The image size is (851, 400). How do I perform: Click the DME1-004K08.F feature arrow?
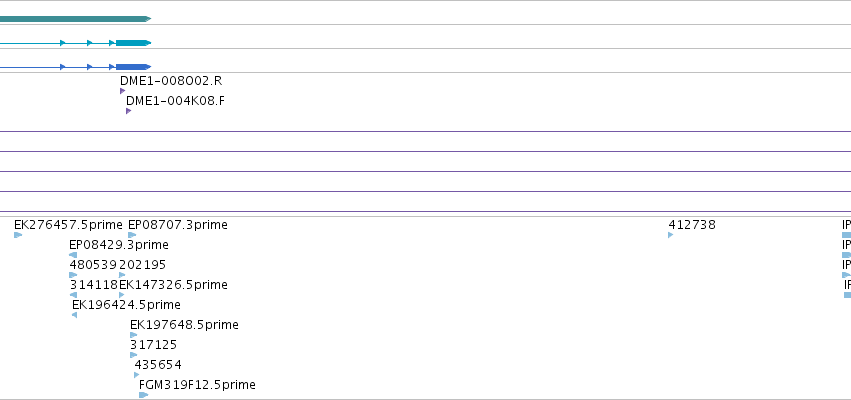(129, 111)
